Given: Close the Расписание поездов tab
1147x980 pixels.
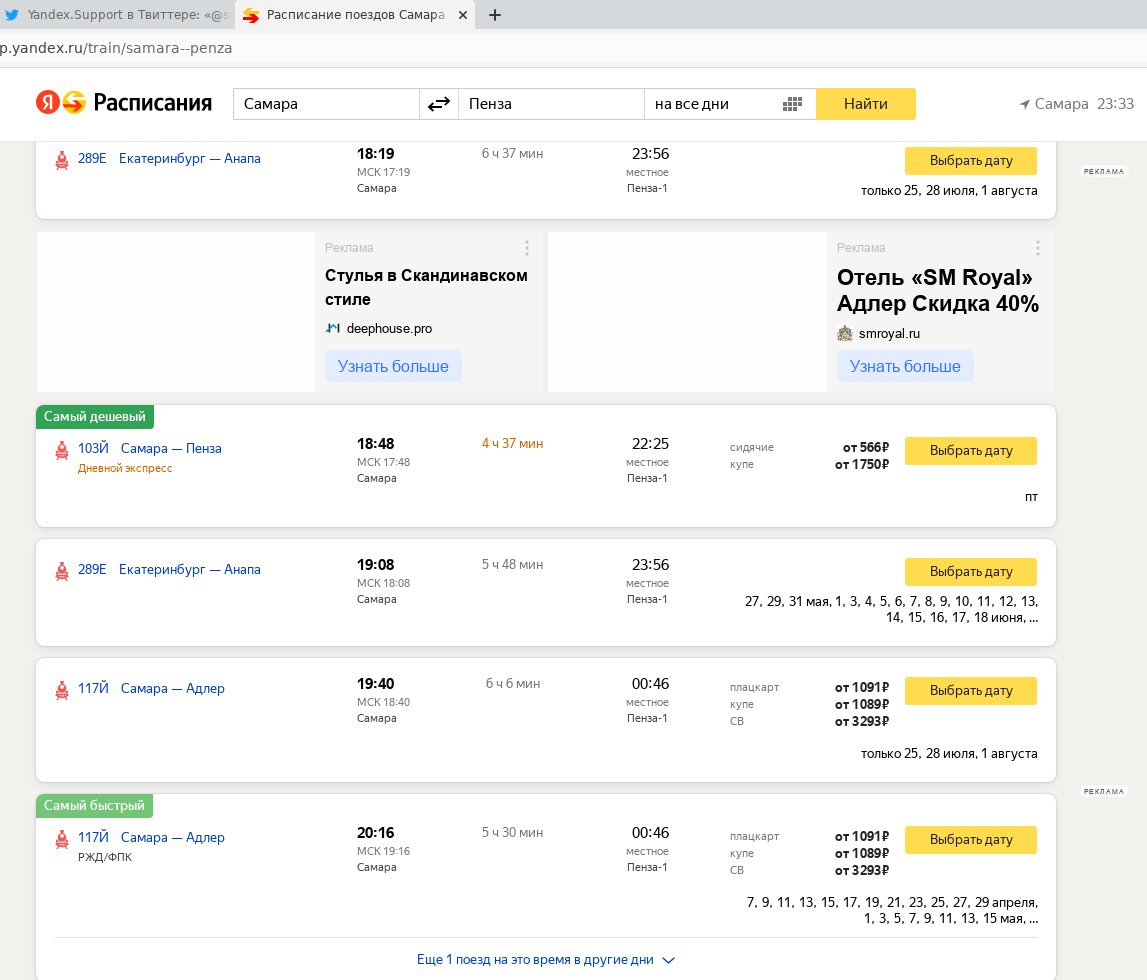Looking at the screenshot, I should pyautogui.click(x=462, y=15).
